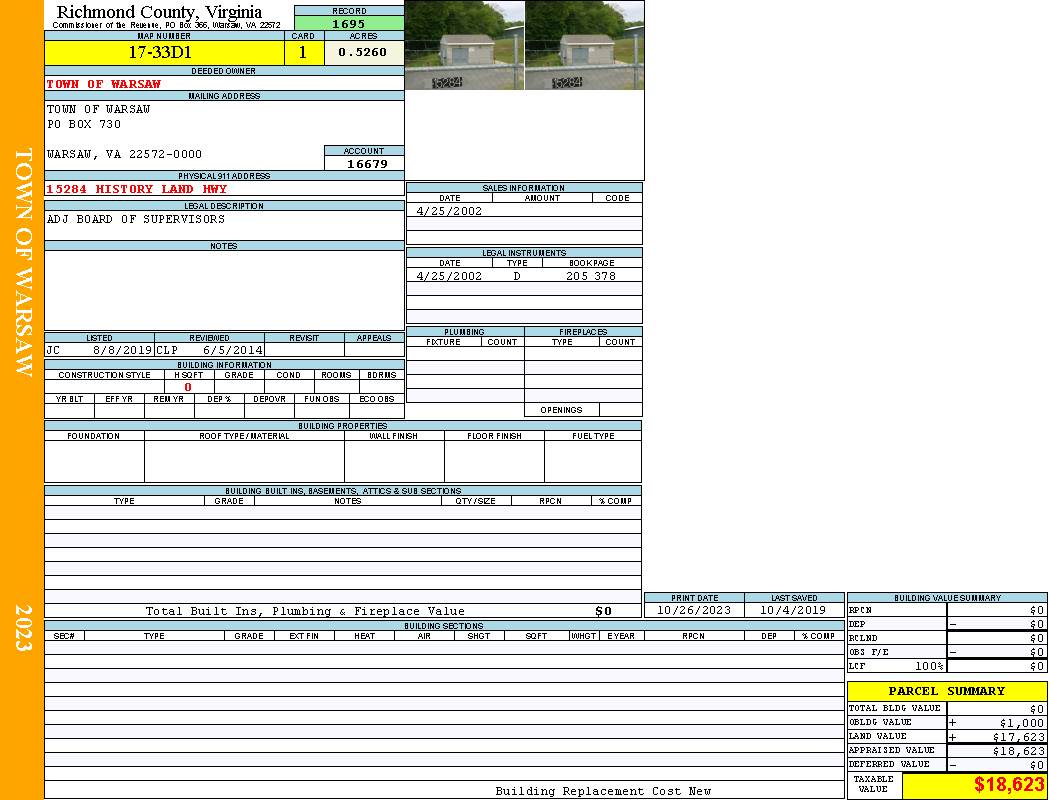Click the yellow map number 17-33D1 field
This screenshot has height=800, width=1050.
pos(160,53)
